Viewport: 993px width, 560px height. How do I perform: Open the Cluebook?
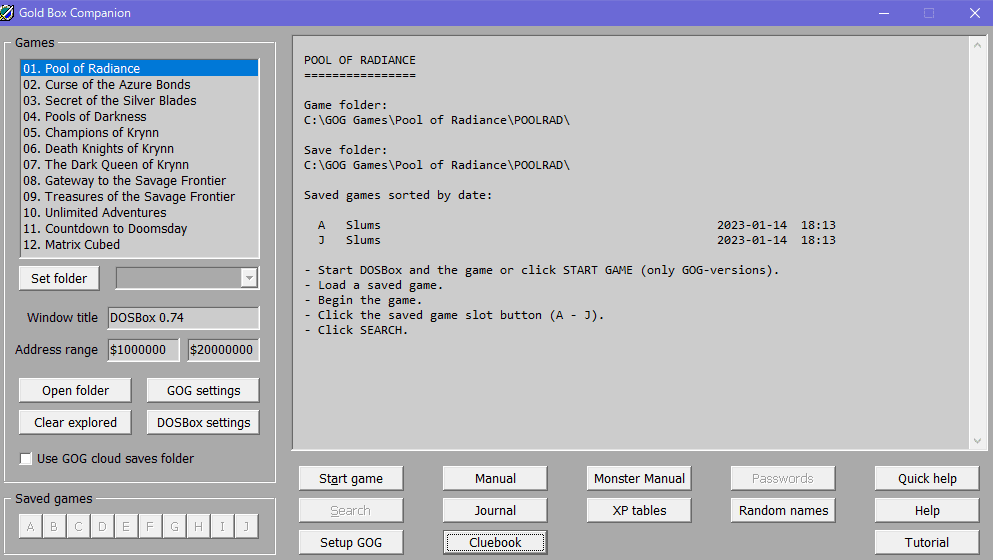[x=495, y=542]
